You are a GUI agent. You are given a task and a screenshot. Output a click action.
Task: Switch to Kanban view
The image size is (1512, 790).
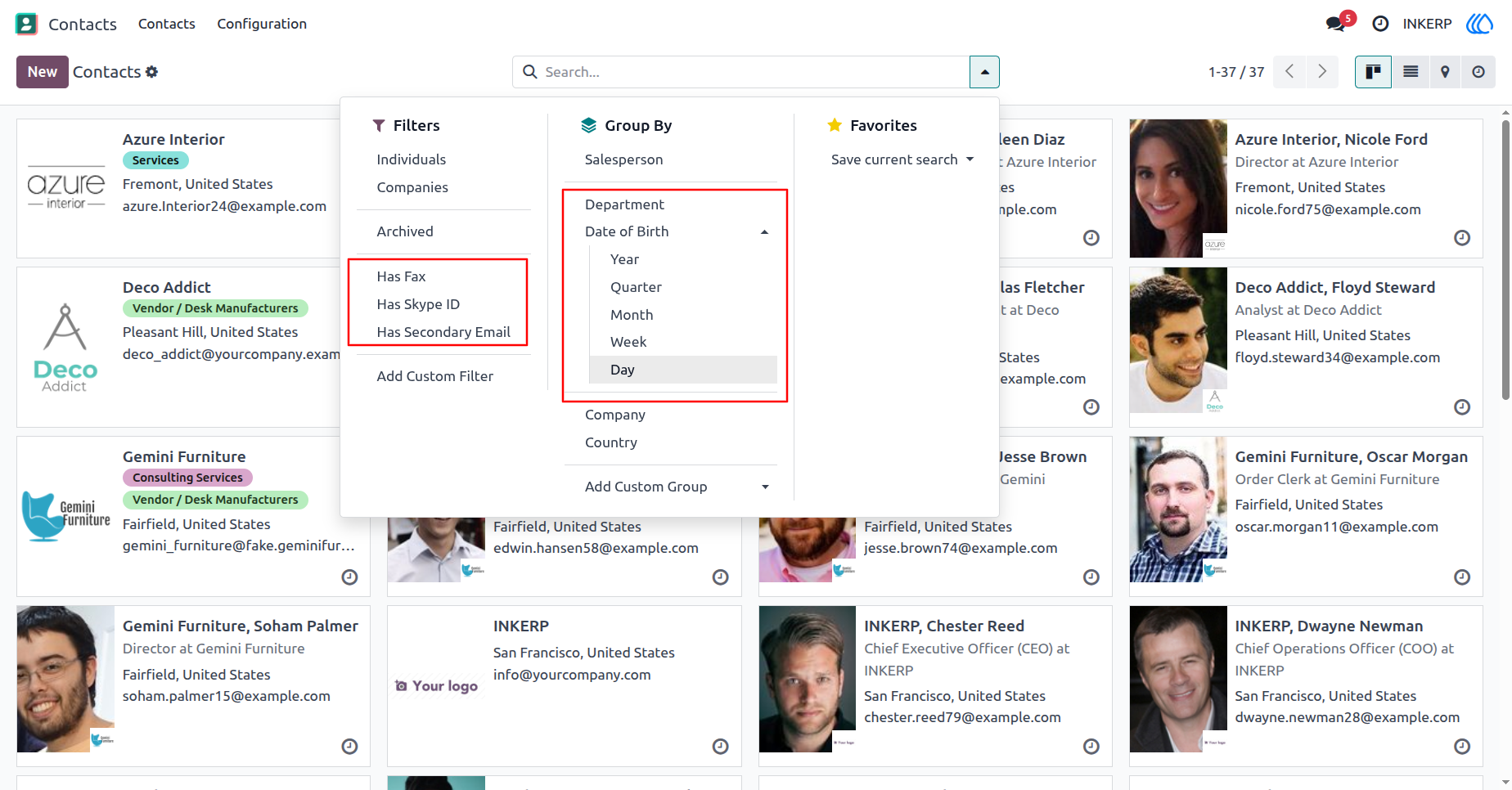click(x=1373, y=72)
